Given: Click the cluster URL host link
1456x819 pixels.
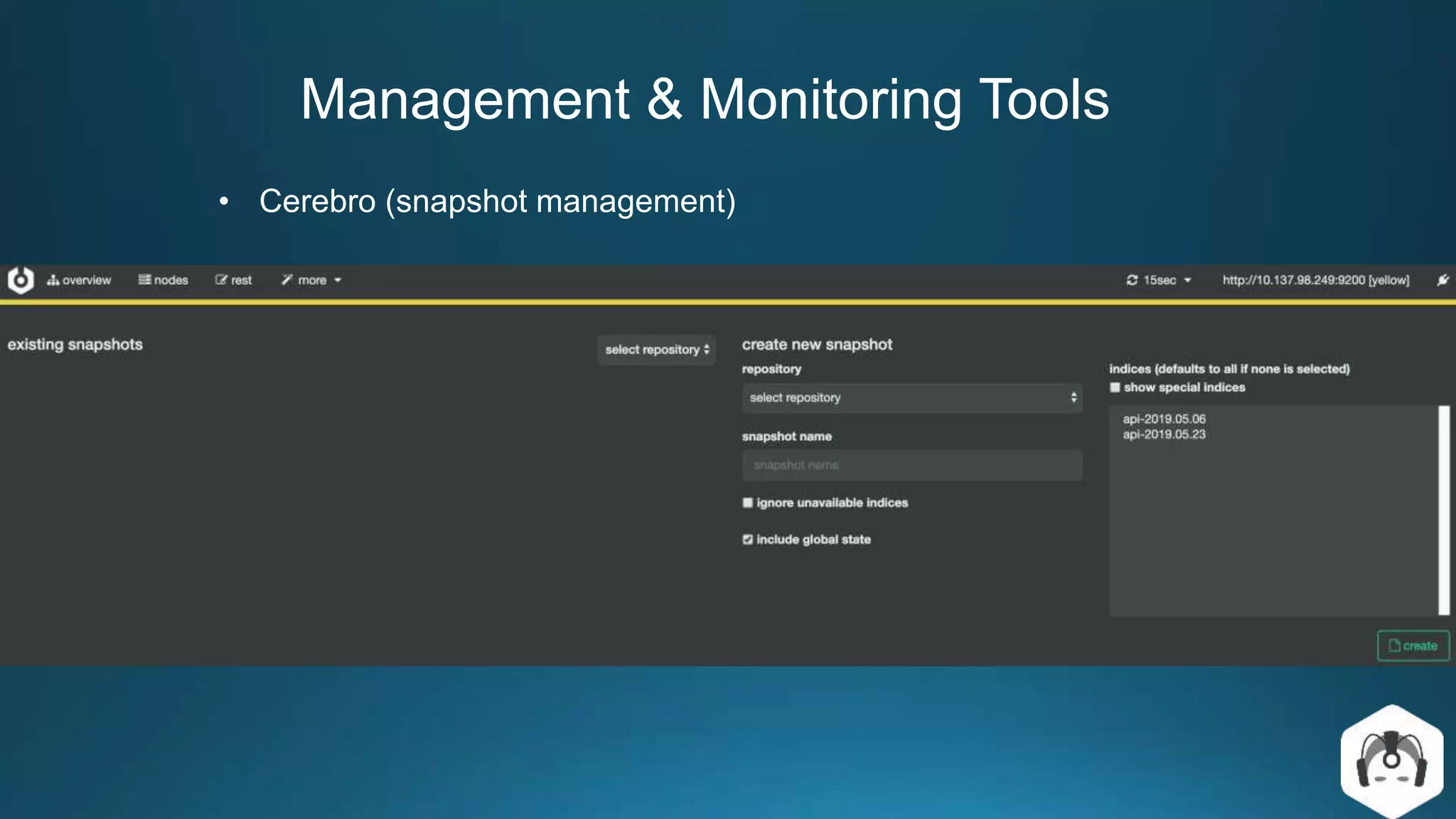Looking at the screenshot, I should point(1315,280).
